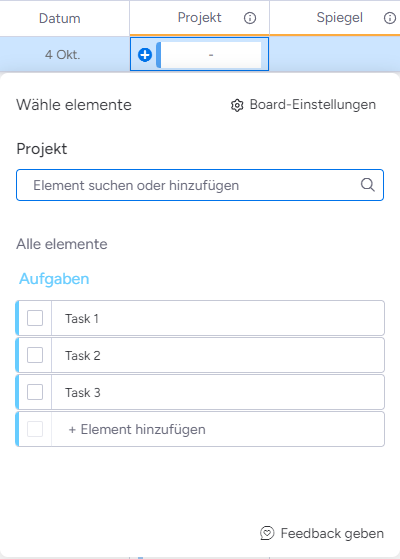
Task: Select the 4 Okt. date cell
Action: 63,55
